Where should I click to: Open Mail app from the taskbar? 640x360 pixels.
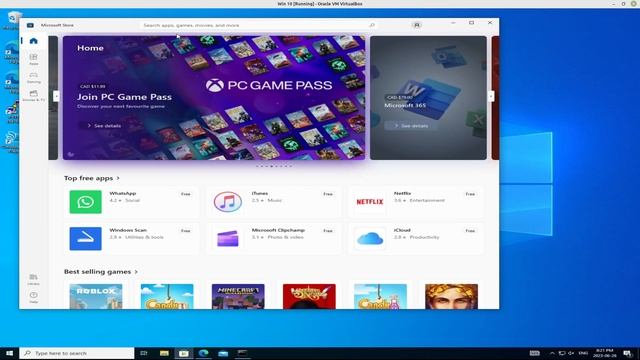point(223,353)
